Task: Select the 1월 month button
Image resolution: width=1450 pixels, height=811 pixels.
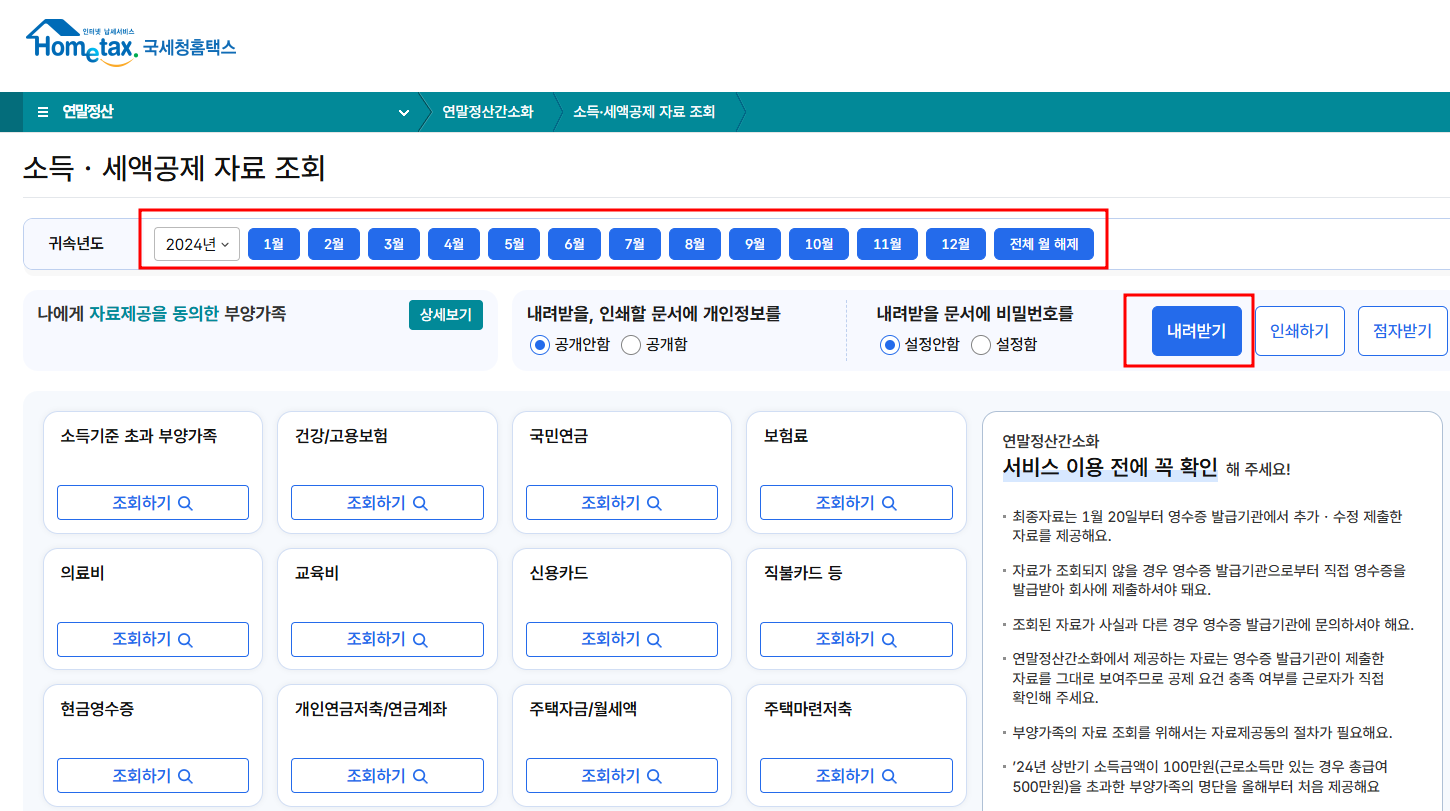Action: pyautogui.click(x=274, y=244)
